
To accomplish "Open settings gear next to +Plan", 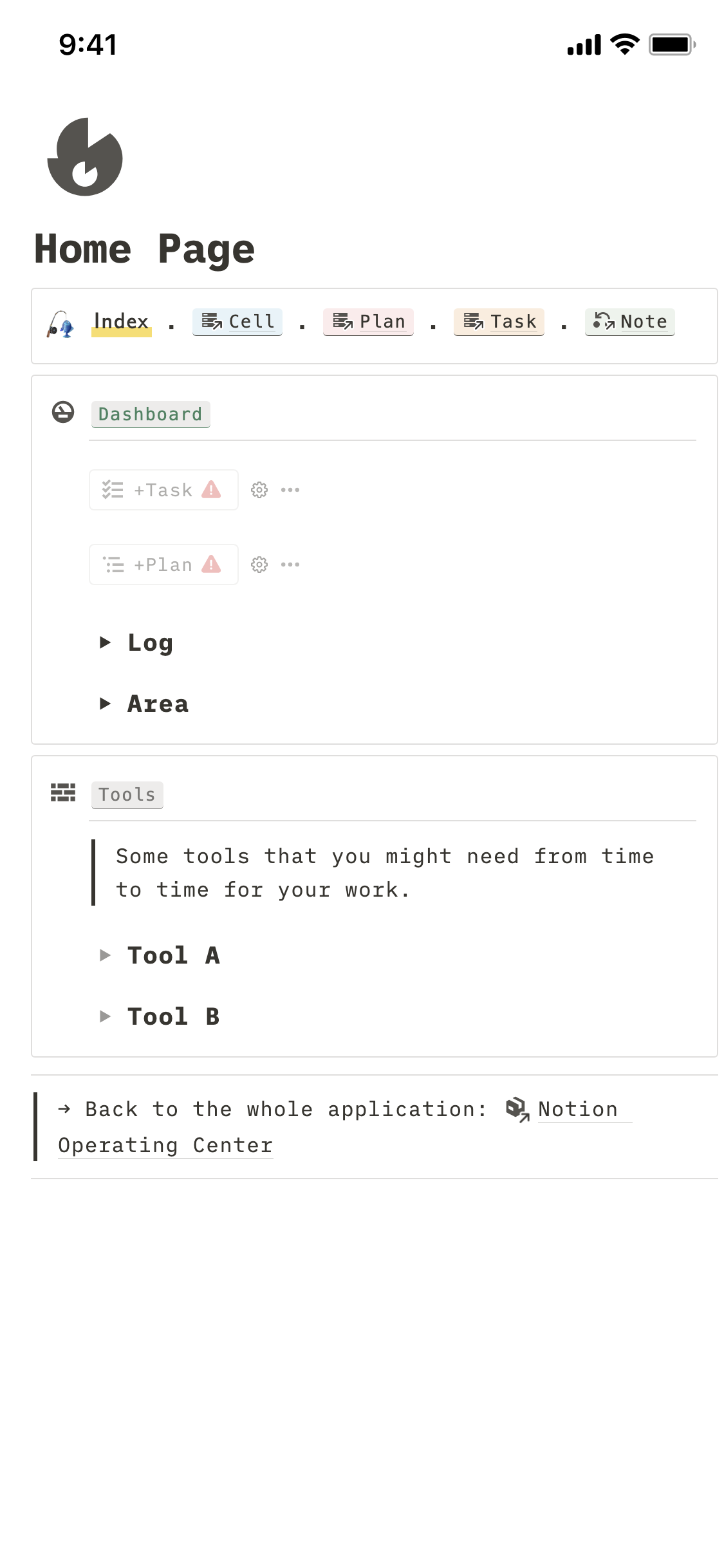I will click(259, 565).
